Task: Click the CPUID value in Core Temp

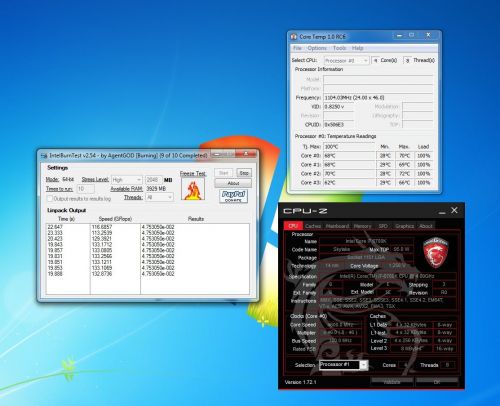Action: [338, 124]
